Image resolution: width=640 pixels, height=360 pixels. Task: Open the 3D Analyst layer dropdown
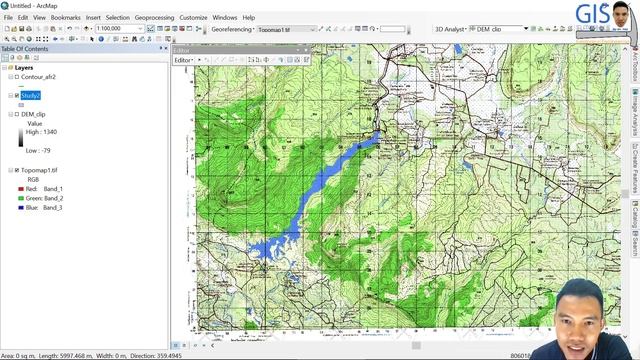[526, 29]
